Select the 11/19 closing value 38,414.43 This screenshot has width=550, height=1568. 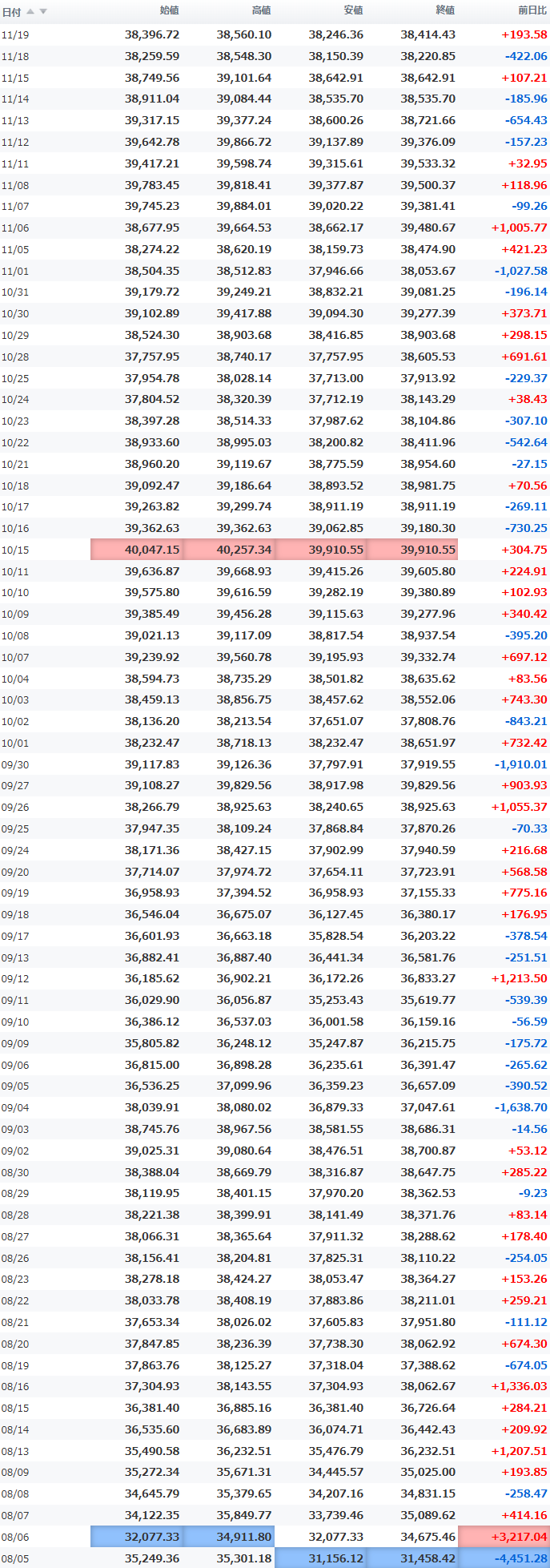428,34
